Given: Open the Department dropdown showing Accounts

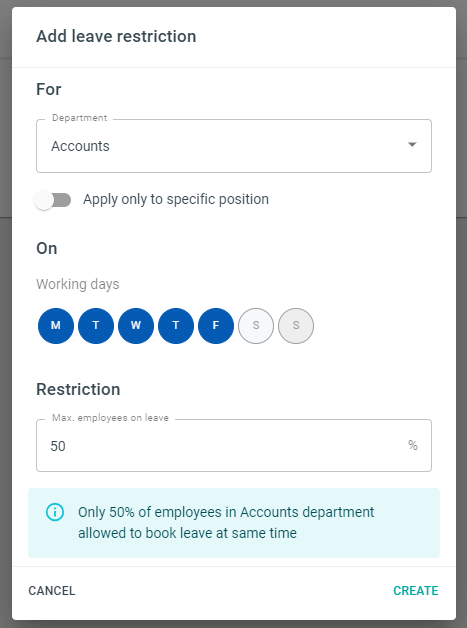Looking at the screenshot, I should (234, 146).
